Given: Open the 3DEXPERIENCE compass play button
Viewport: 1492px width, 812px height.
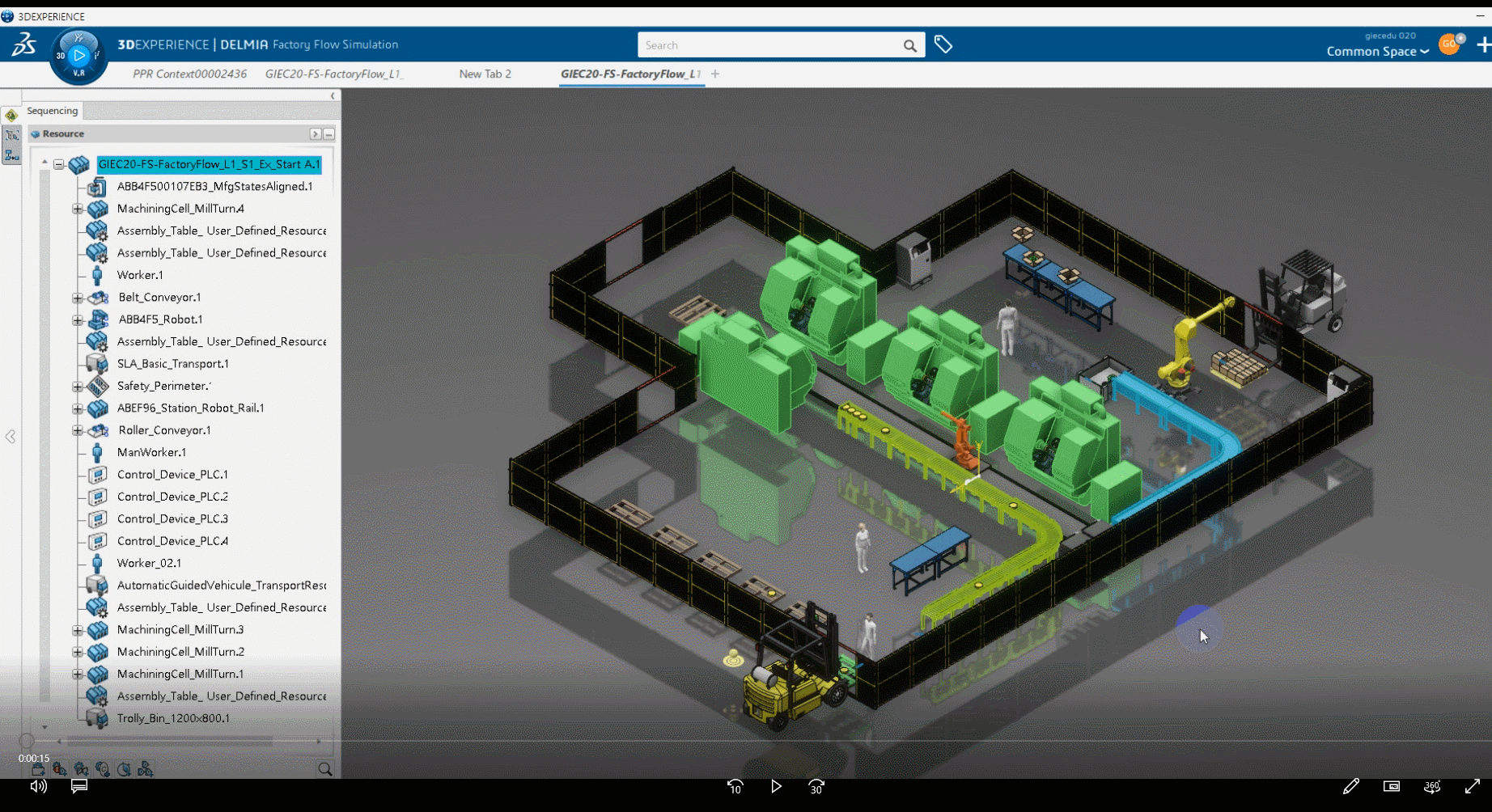Looking at the screenshot, I should pos(78,55).
